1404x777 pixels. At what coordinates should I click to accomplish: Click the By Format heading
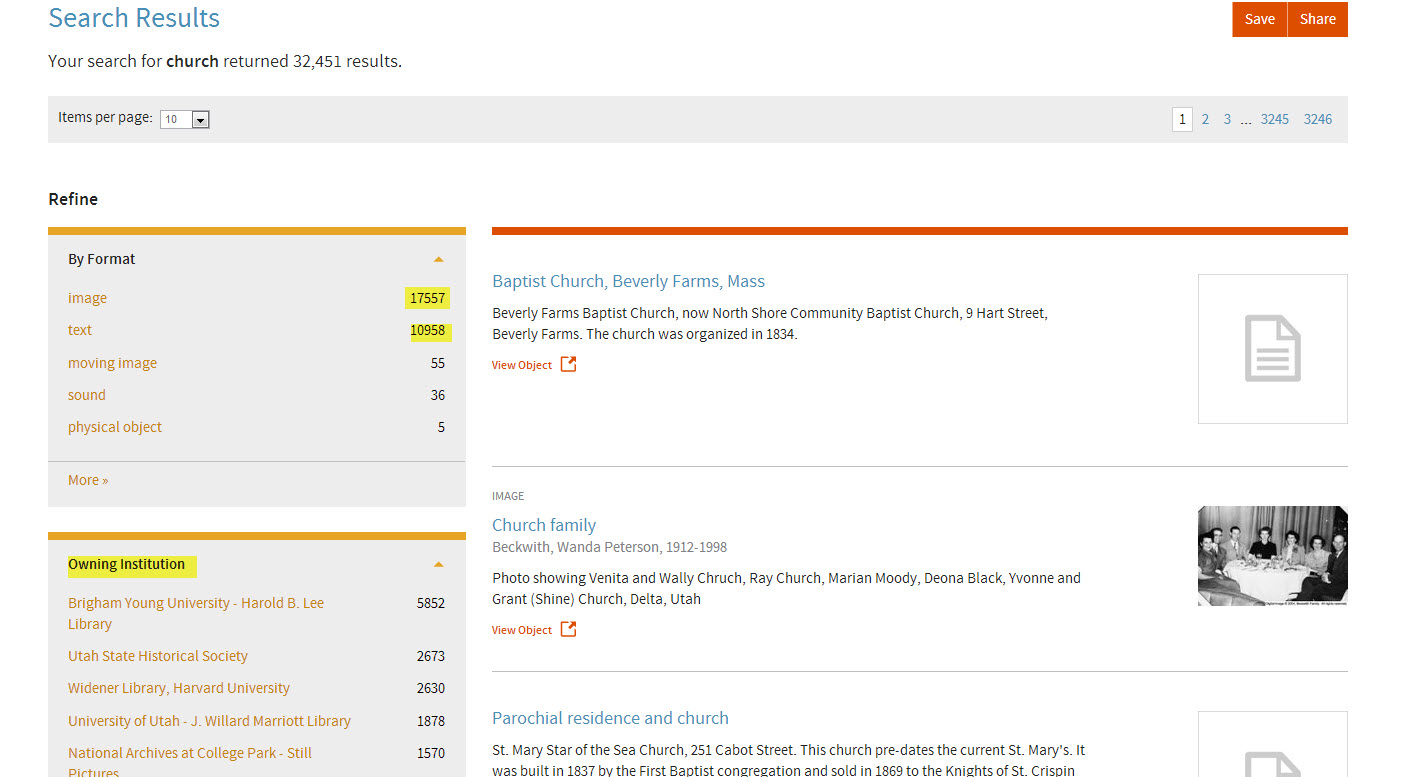pyautogui.click(x=102, y=259)
